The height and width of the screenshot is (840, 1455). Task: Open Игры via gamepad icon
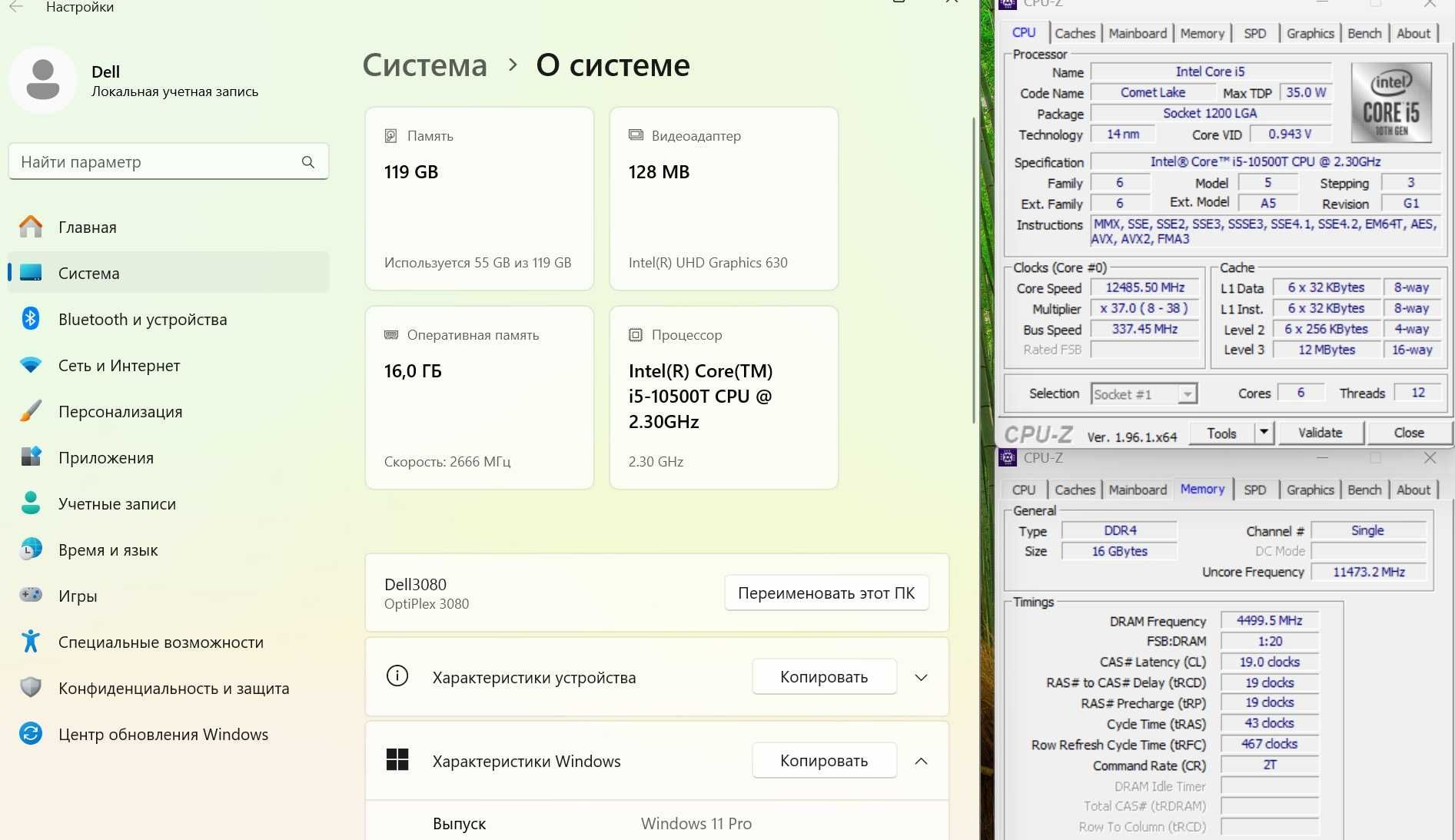click(x=31, y=595)
